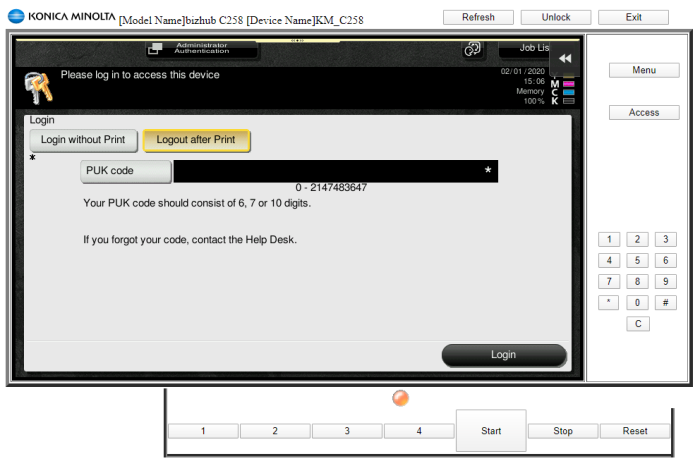Click the toner level color indicators

pyautogui.click(x=569, y=86)
